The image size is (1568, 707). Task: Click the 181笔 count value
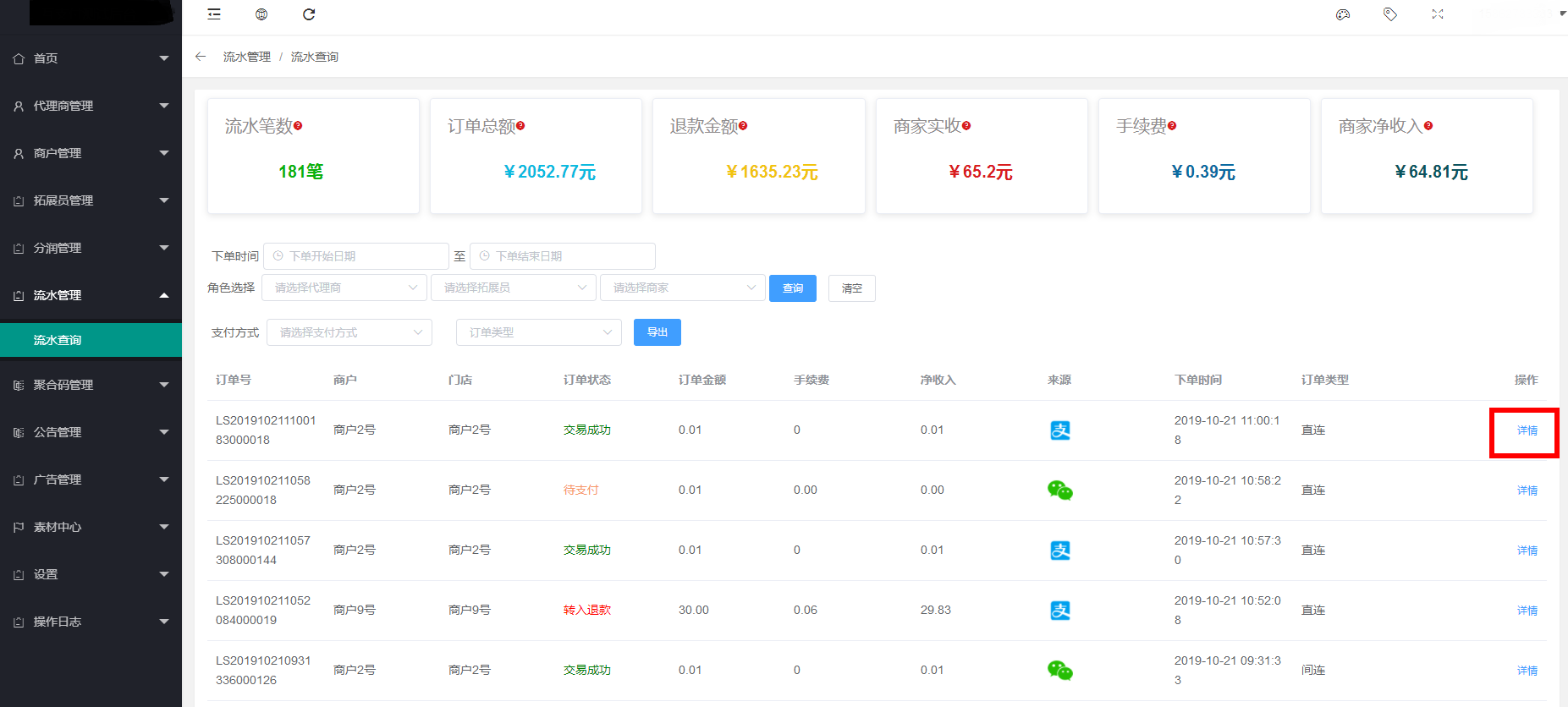[x=301, y=172]
